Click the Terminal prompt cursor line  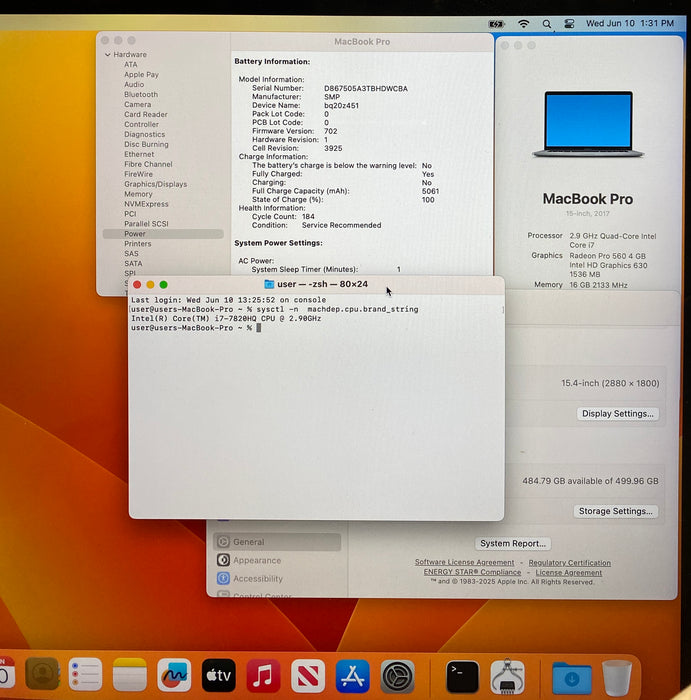pos(196,328)
